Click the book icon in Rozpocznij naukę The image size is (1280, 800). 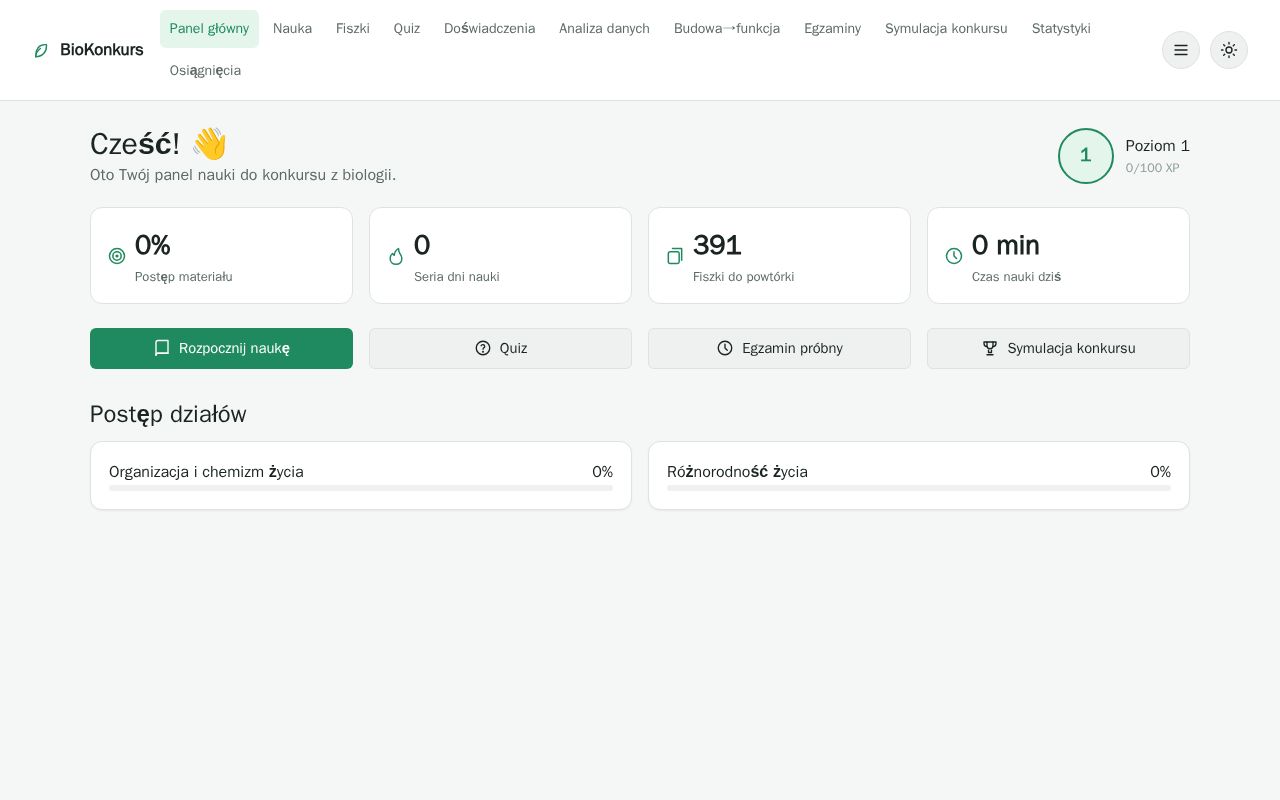(162, 348)
